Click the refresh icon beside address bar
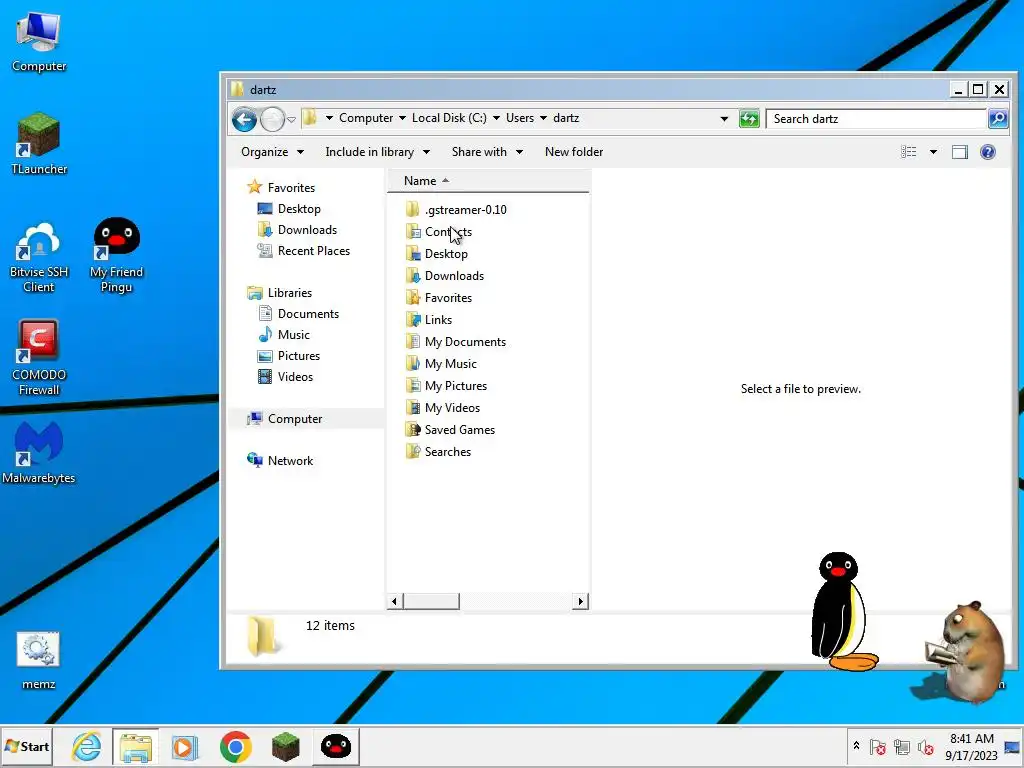The width and height of the screenshot is (1024, 768). (749, 119)
